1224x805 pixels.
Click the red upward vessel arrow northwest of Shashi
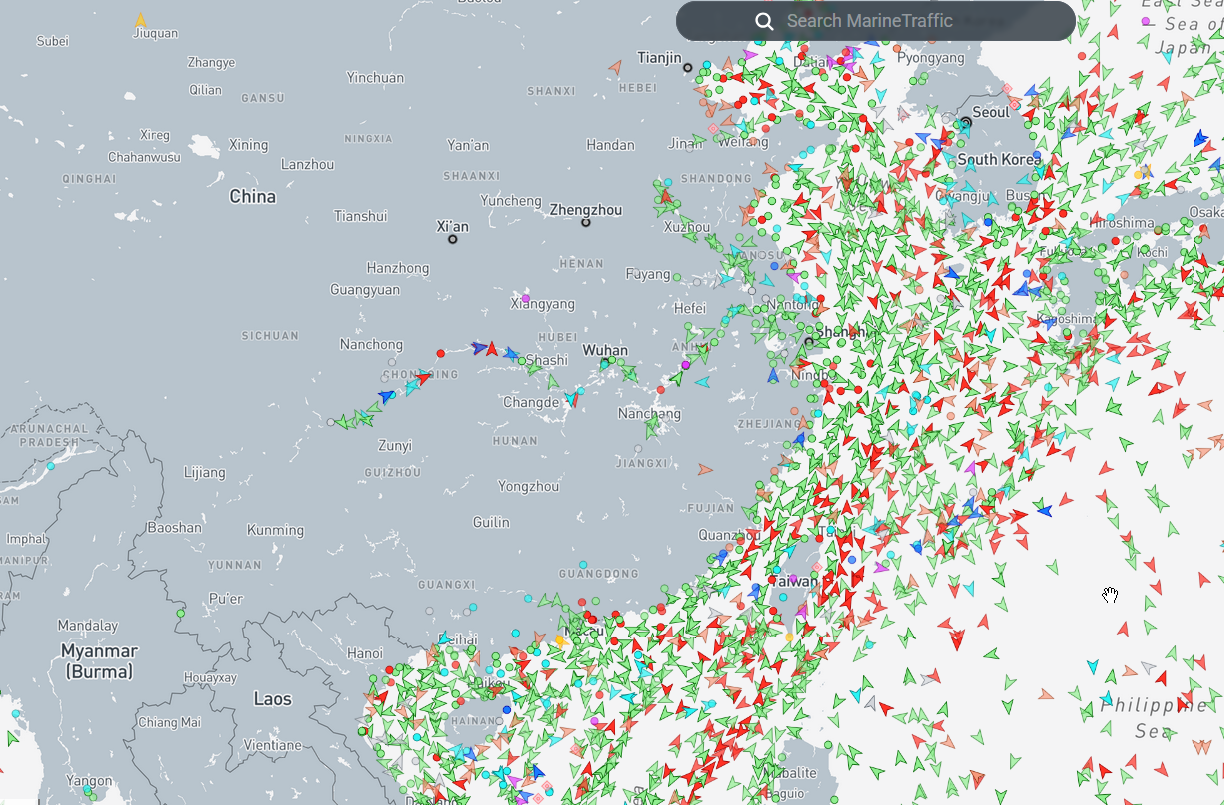pyautogui.click(x=492, y=349)
